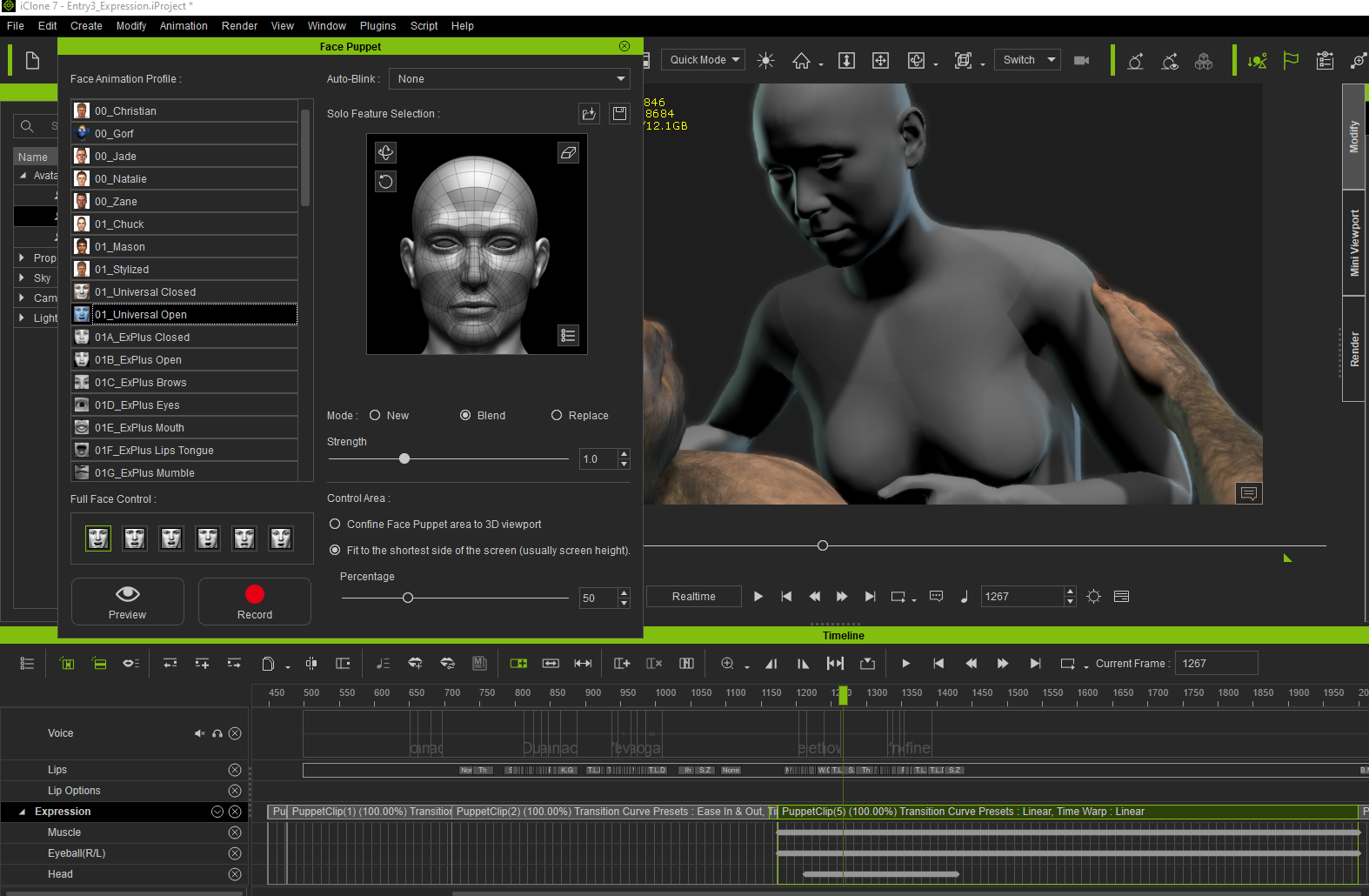Image resolution: width=1369 pixels, height=896 pixels.
Task: Collapse the Expression track group
Action: tap(22, 812)
